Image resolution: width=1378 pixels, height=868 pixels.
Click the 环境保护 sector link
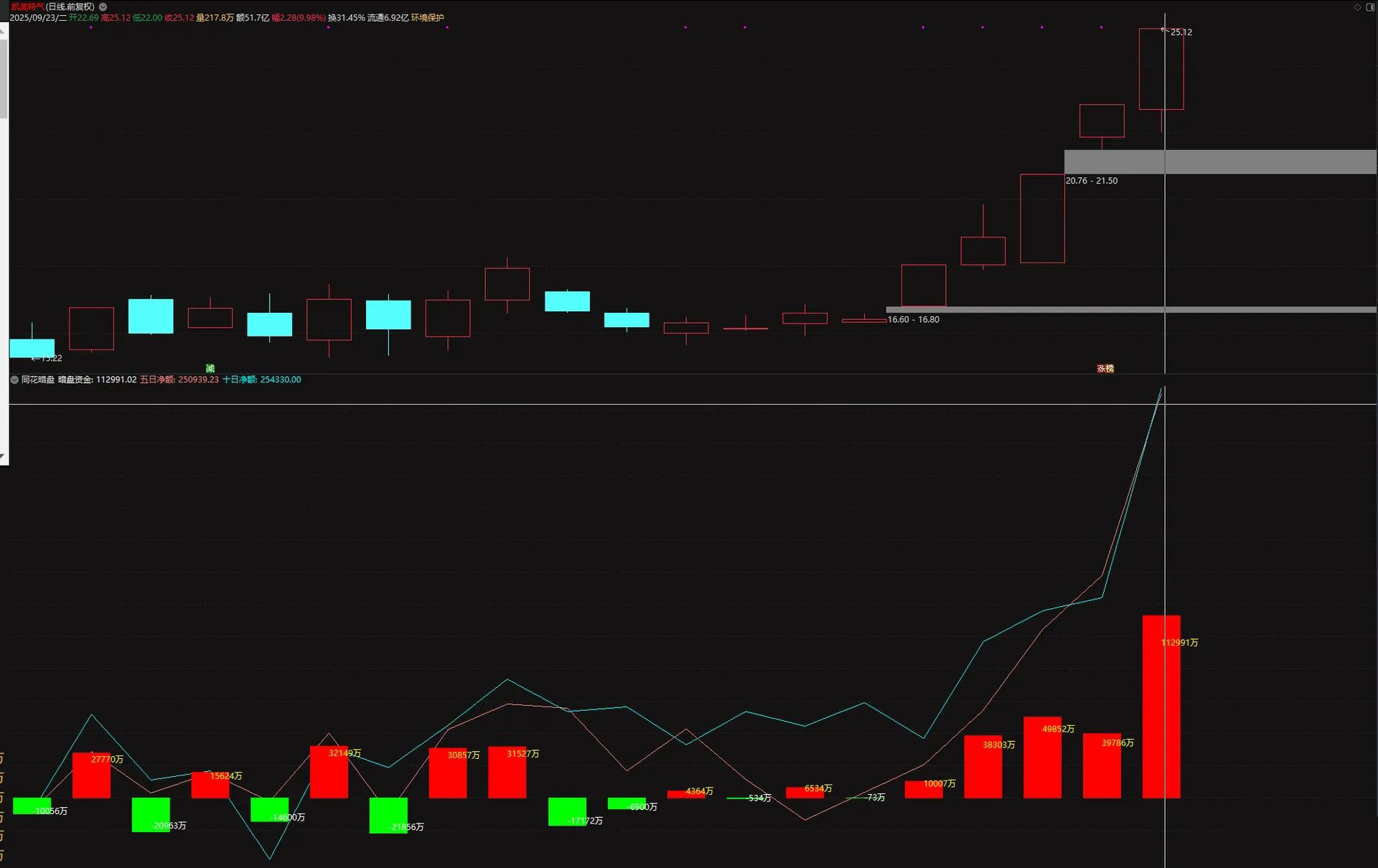click(427, 18)
